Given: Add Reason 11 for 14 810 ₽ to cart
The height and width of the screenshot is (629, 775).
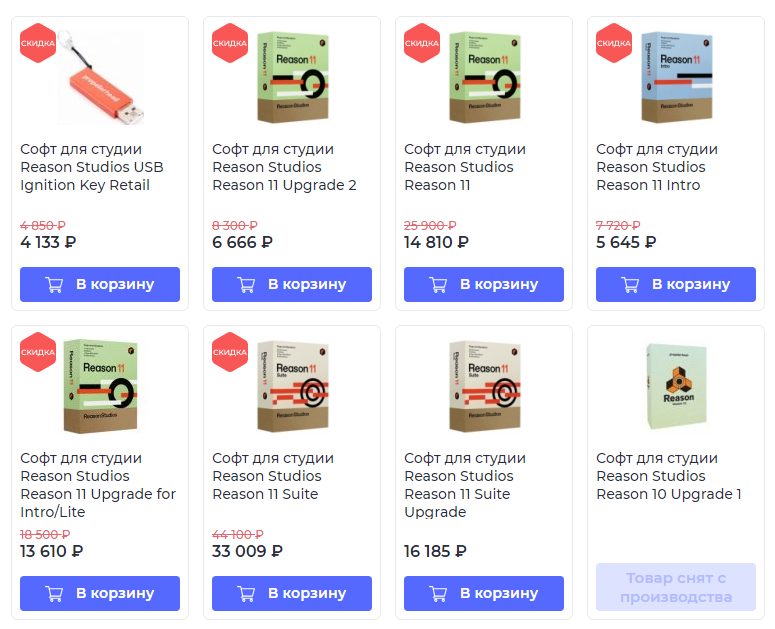Looking at the screenshot, I should point(484,284).
